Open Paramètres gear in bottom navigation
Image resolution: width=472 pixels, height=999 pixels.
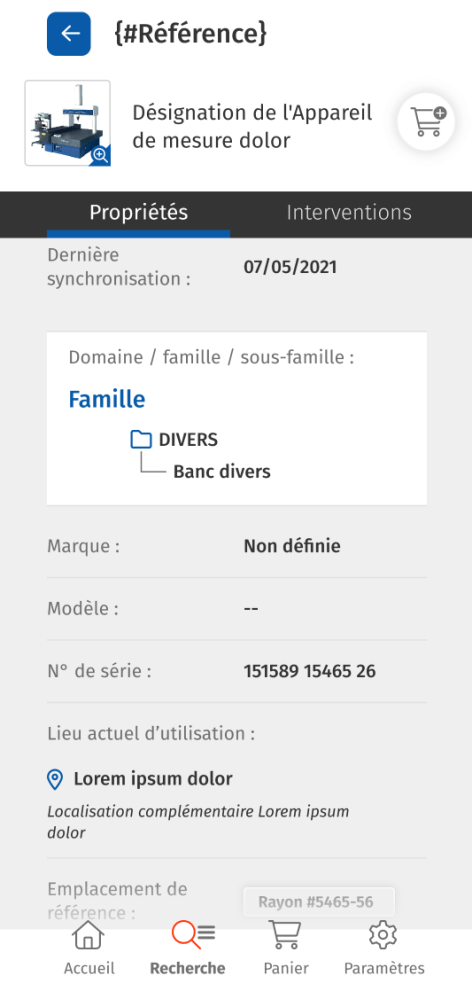[384, 948]
